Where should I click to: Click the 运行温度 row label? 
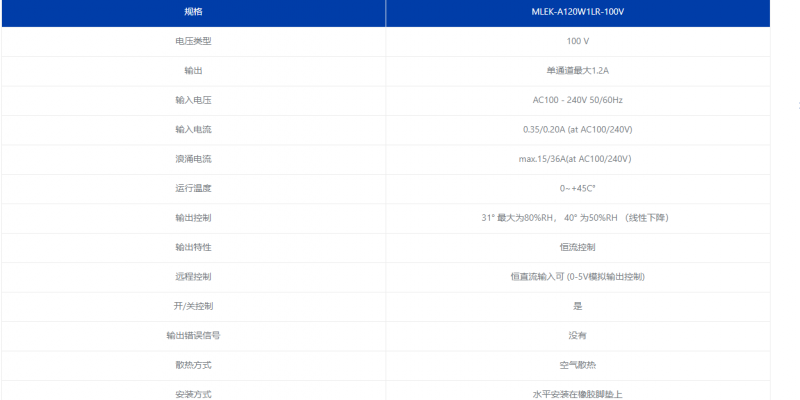point(193,189)
